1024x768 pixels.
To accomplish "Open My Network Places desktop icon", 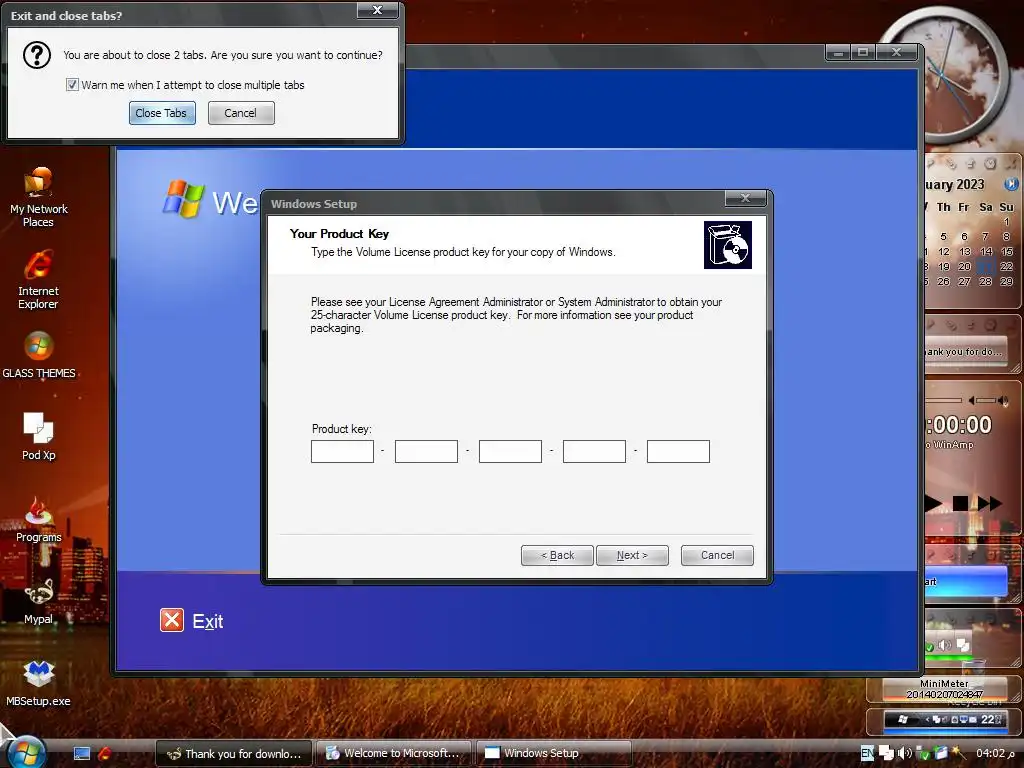I will click(39, 197).
